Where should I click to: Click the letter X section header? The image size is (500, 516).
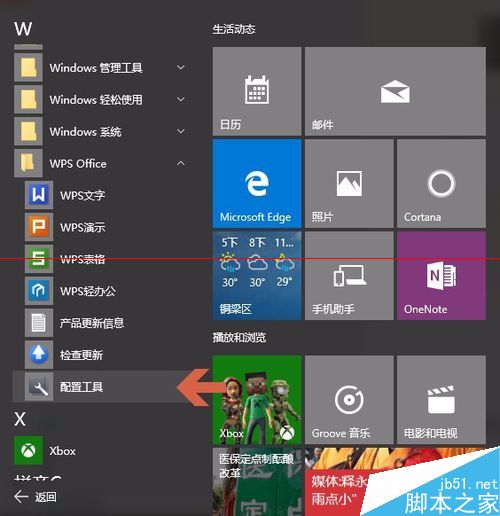tap(20, 419)
